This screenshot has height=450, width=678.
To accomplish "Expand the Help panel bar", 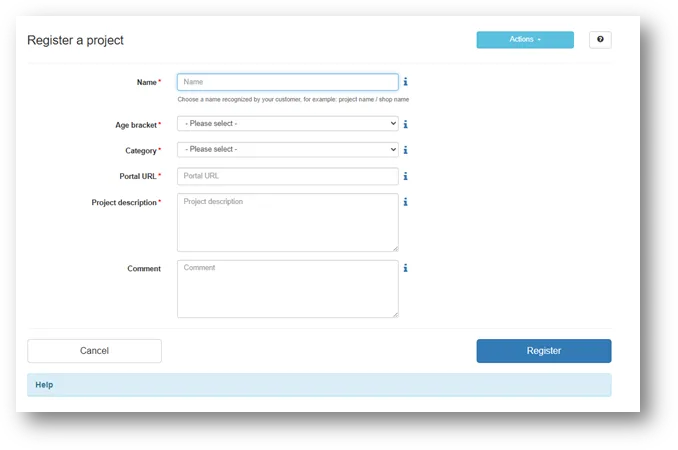I will [319, 385].
